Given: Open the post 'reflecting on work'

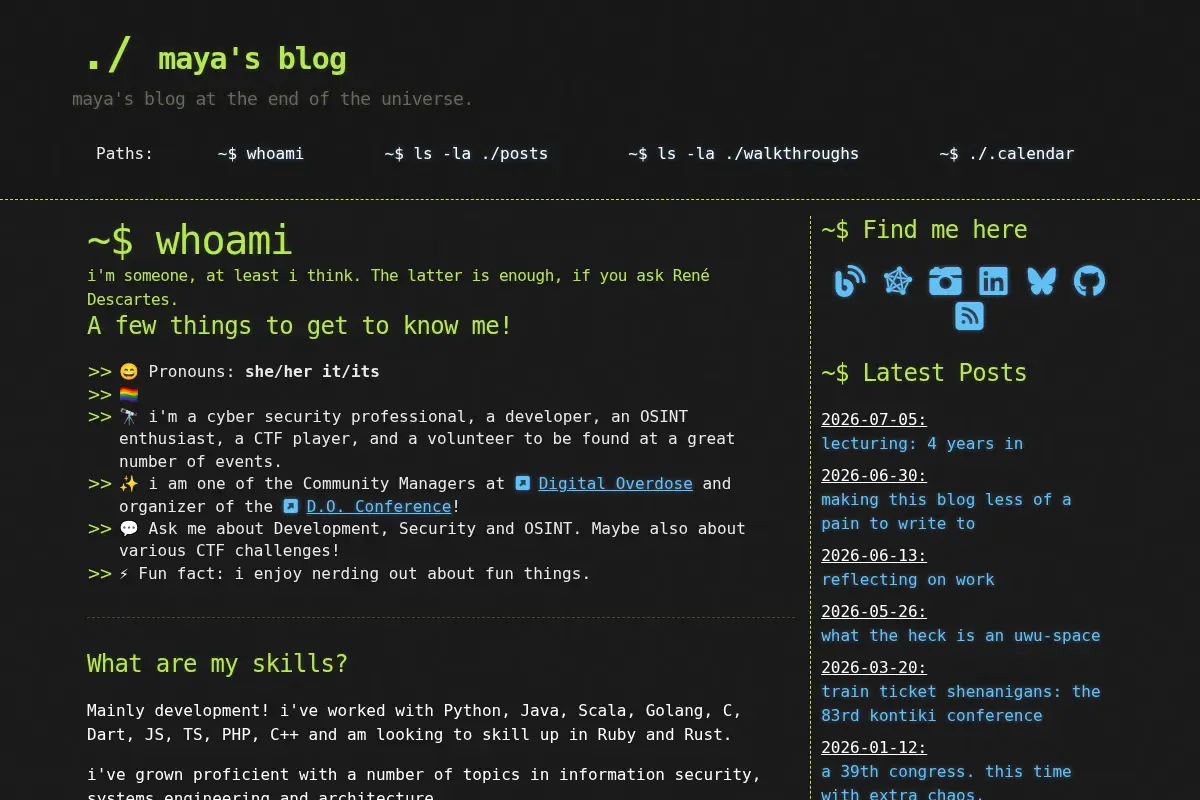Looking at the screenshot, I should click(908, 579).
